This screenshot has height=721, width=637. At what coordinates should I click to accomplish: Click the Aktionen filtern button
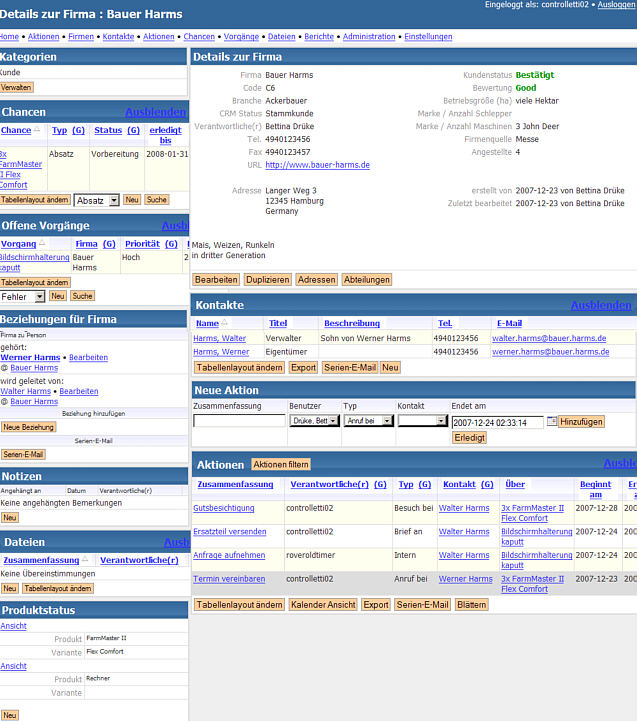click(x=281, y=464)
